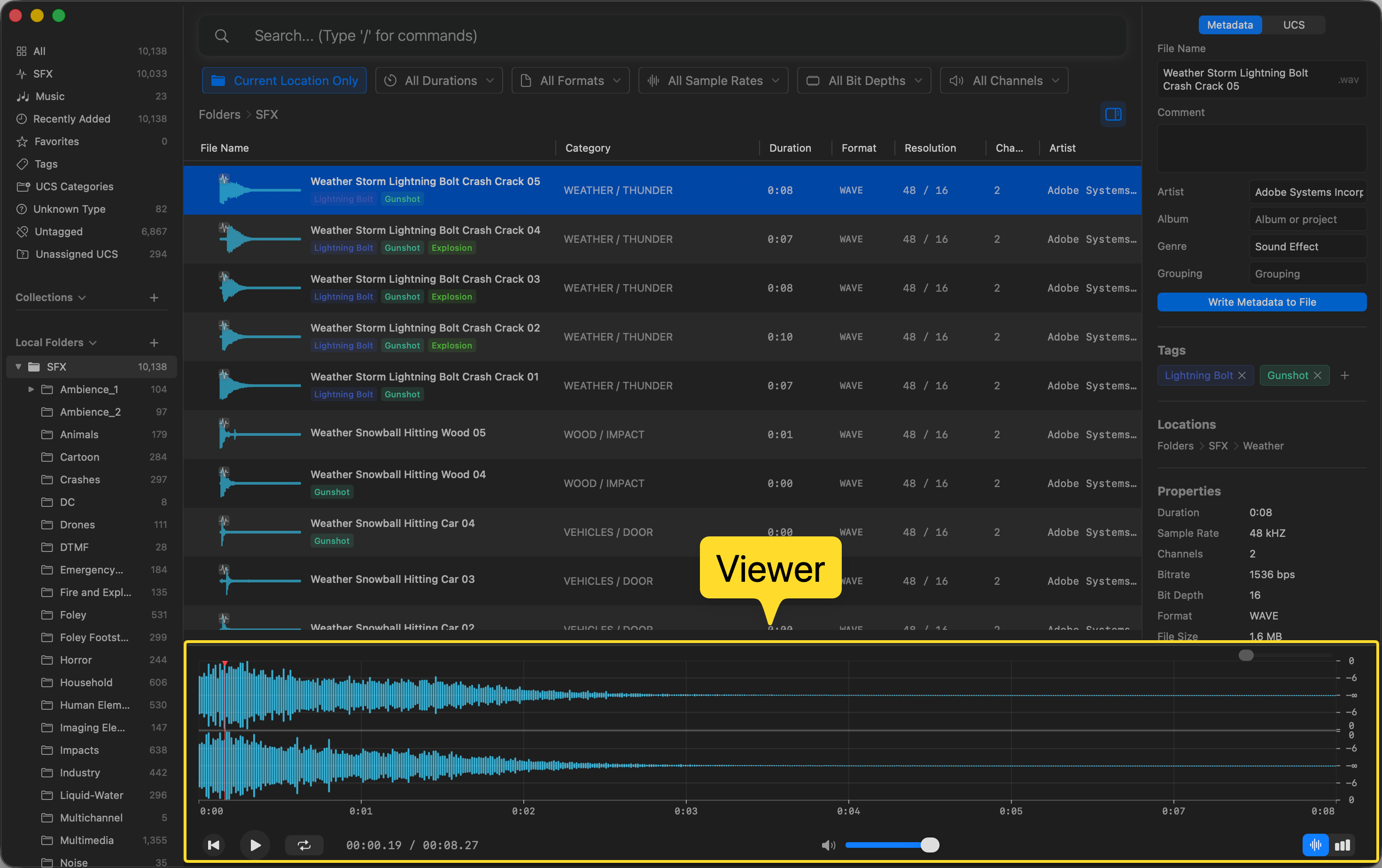Sort by Category column header
This screenshot has height=868, width=1382.
588,148
